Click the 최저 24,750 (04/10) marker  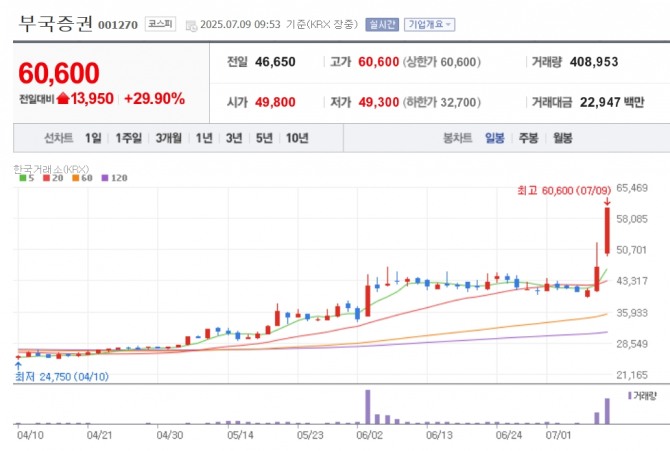tap(62, 377)
